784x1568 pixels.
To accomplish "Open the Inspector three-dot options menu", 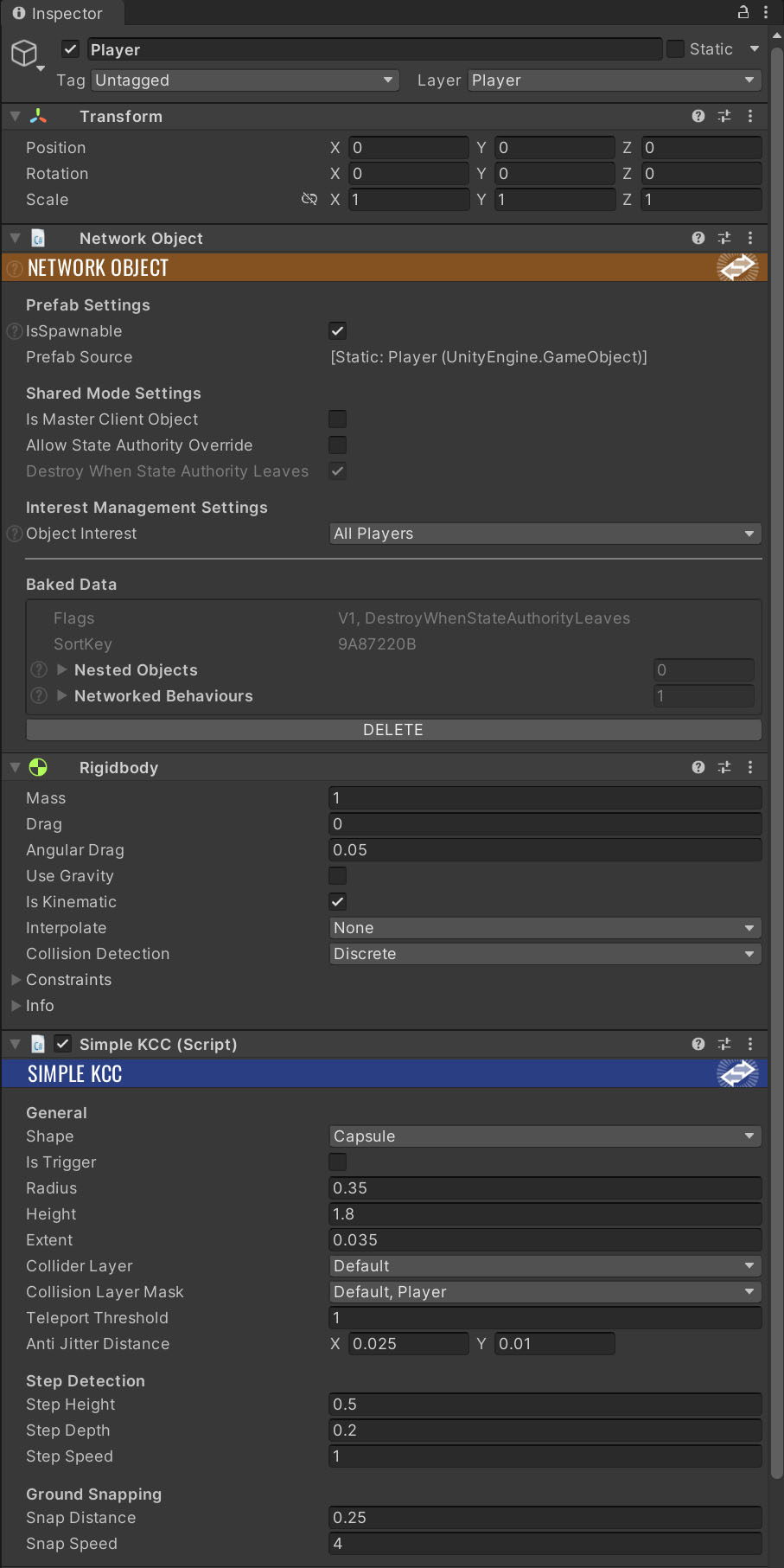I will [x=766, y=12].
